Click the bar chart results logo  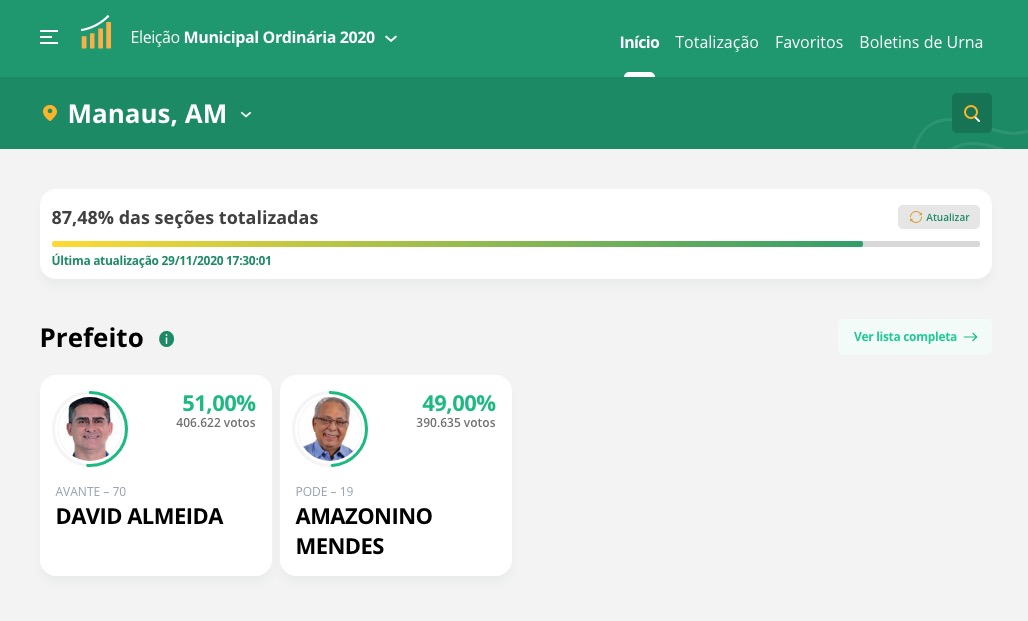click(96, 31)
